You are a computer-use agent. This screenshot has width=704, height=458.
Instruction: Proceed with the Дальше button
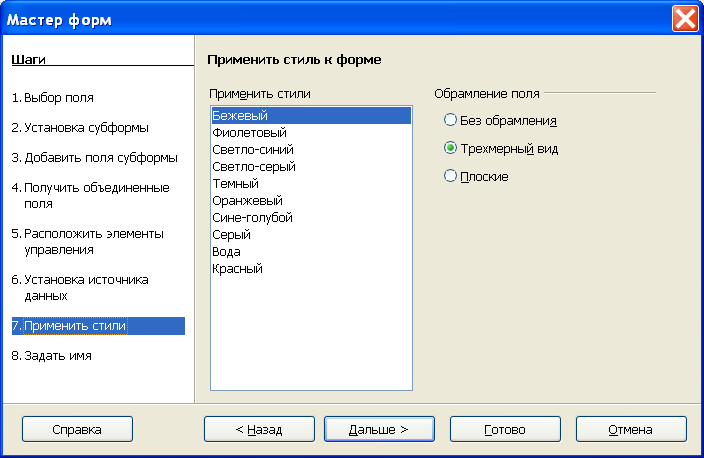[379, 429]
